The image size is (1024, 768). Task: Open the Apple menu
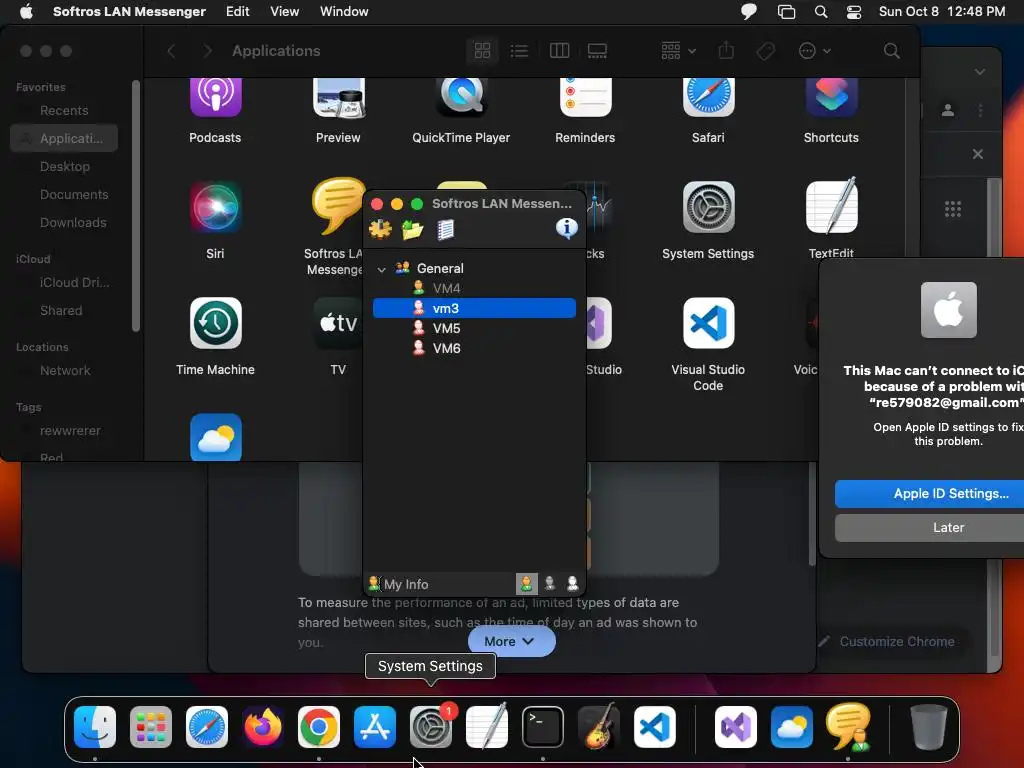click(26, 11)
